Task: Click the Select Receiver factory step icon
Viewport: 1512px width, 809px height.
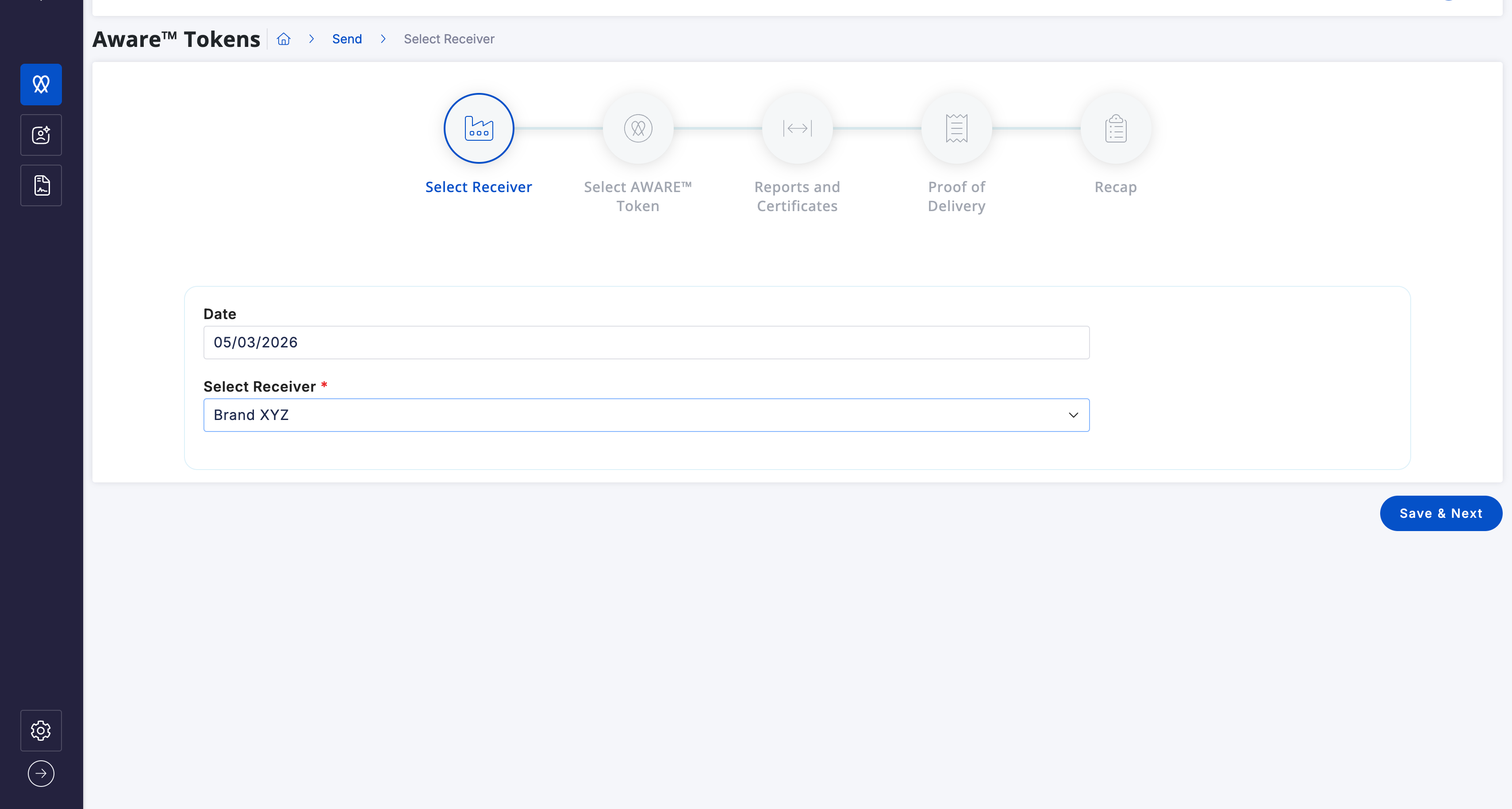Action: point(479,128)
